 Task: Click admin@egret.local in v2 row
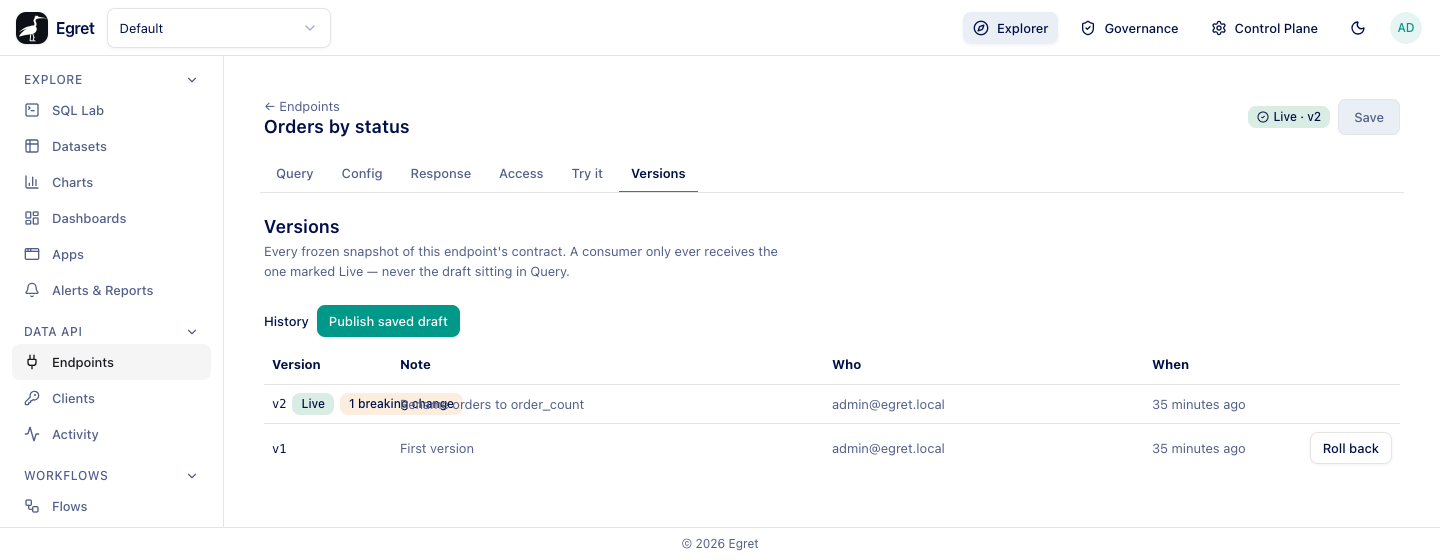pos(888,404)
